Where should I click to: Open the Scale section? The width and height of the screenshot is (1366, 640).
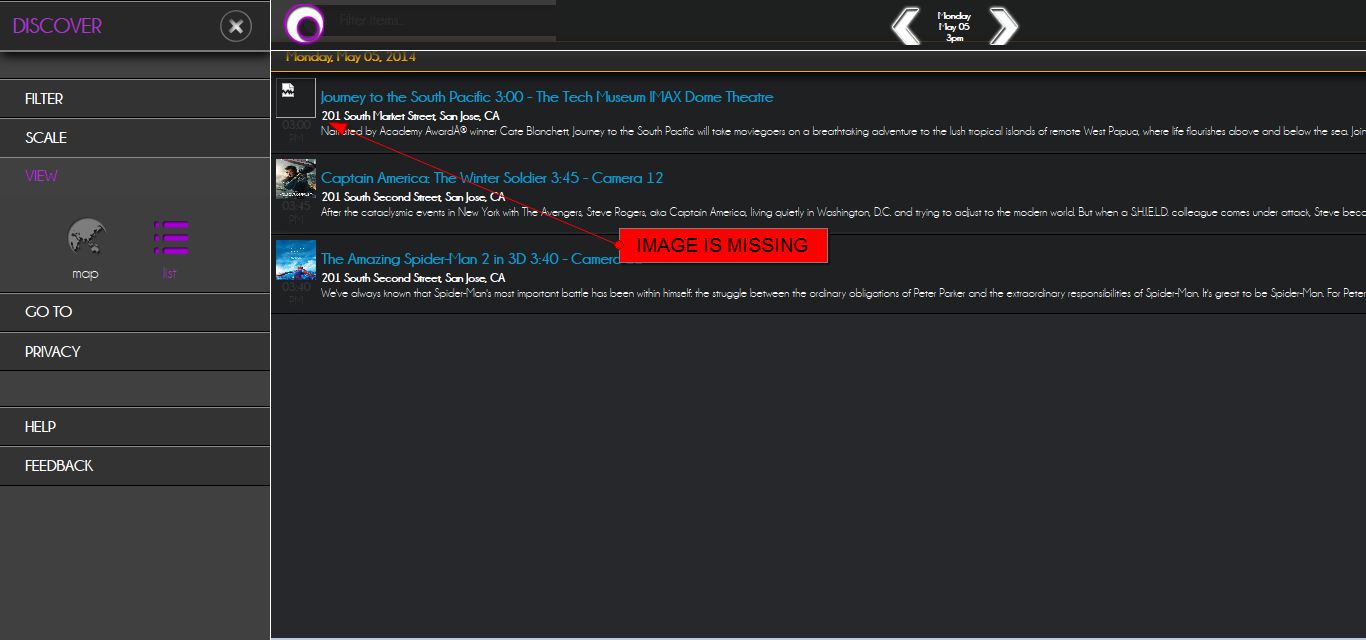tap(135, 138)
